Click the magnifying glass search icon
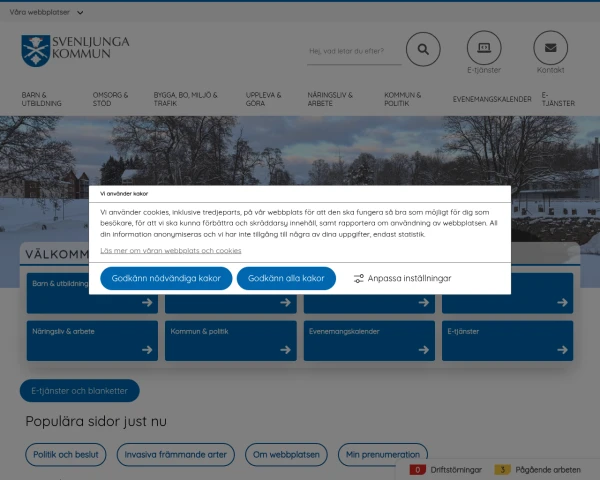This screenshot has width=600, height=480. [x=423, y=48]
